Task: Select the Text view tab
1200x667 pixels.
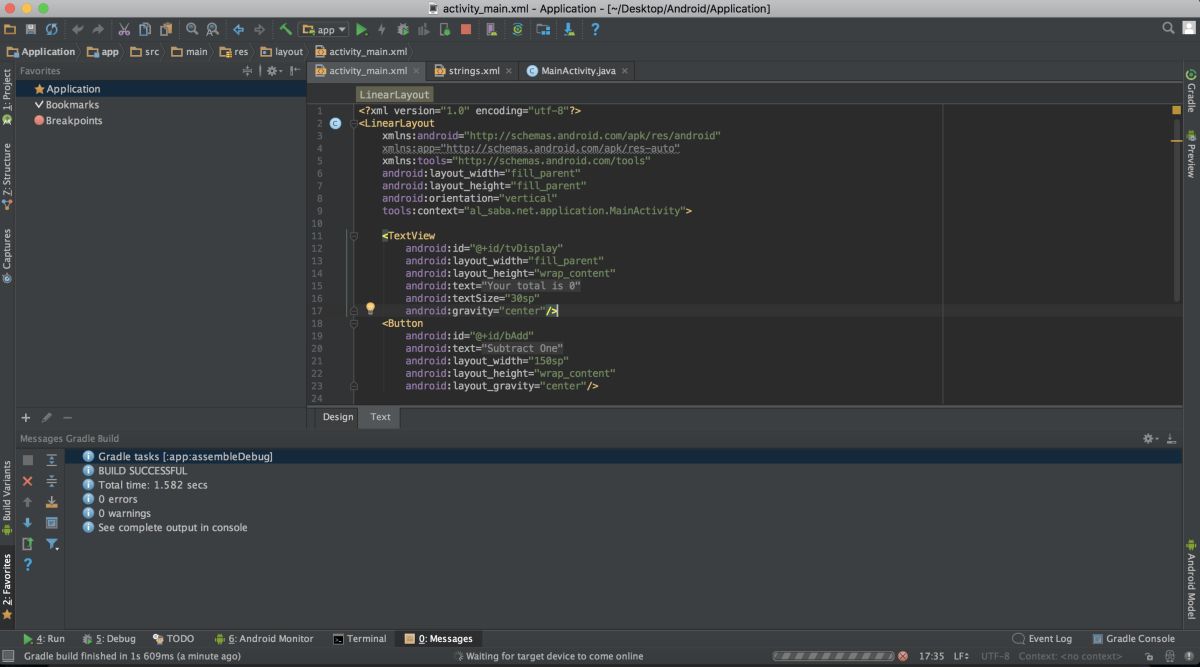Action: click(x=381, y=417)
